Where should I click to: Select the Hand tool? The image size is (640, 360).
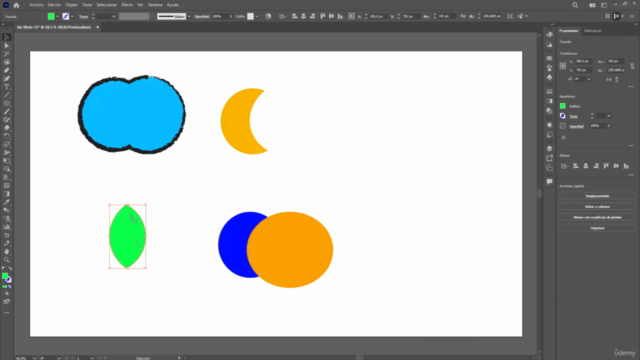(7, 251)
